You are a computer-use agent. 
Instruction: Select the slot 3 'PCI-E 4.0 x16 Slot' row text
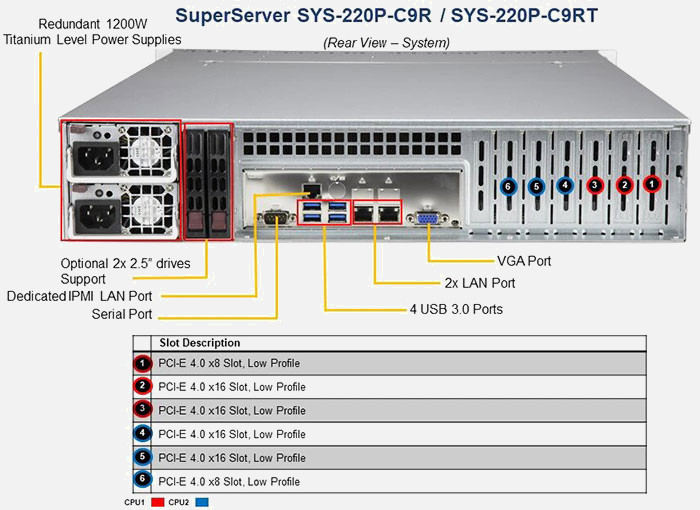pyautogui.click(x=232, y=410)
